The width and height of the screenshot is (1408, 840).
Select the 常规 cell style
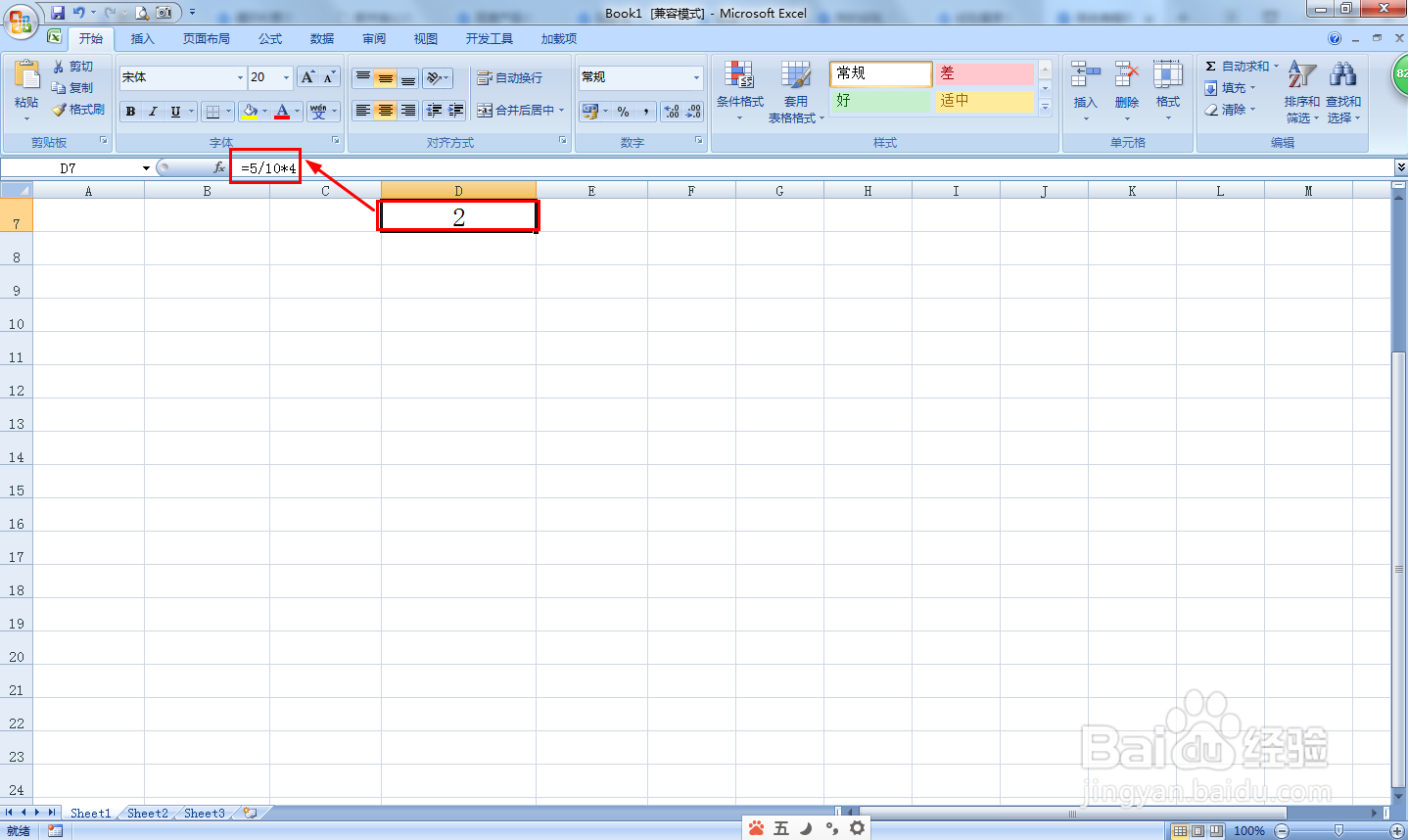880,73
